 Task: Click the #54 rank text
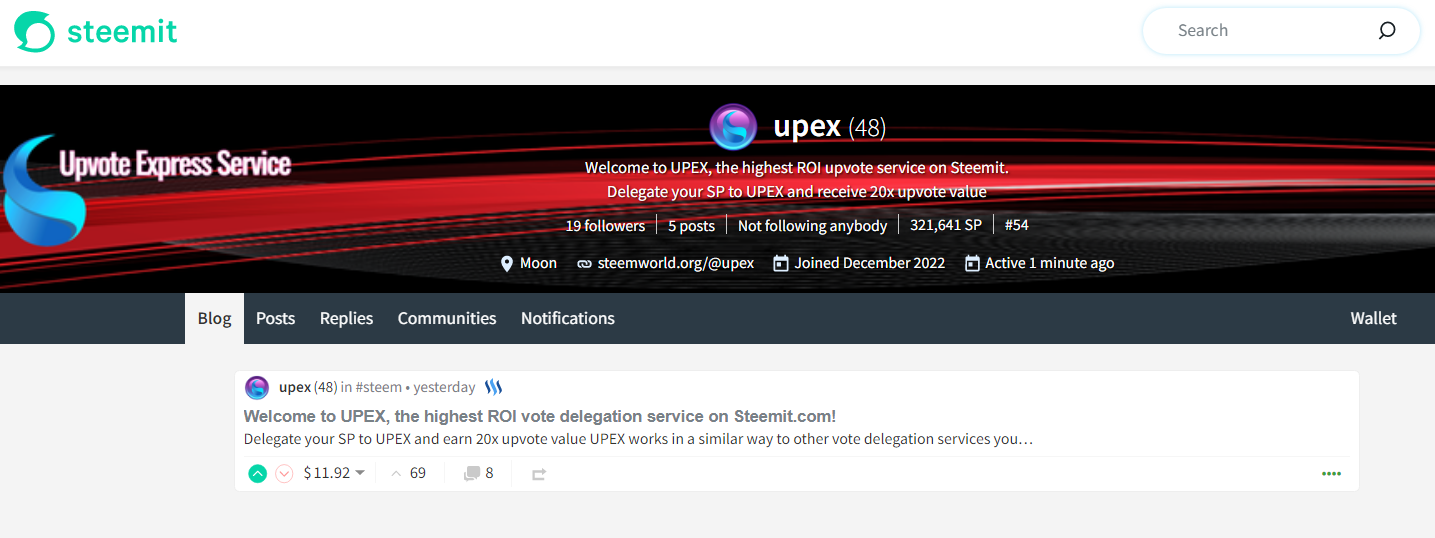[1016, 225]
